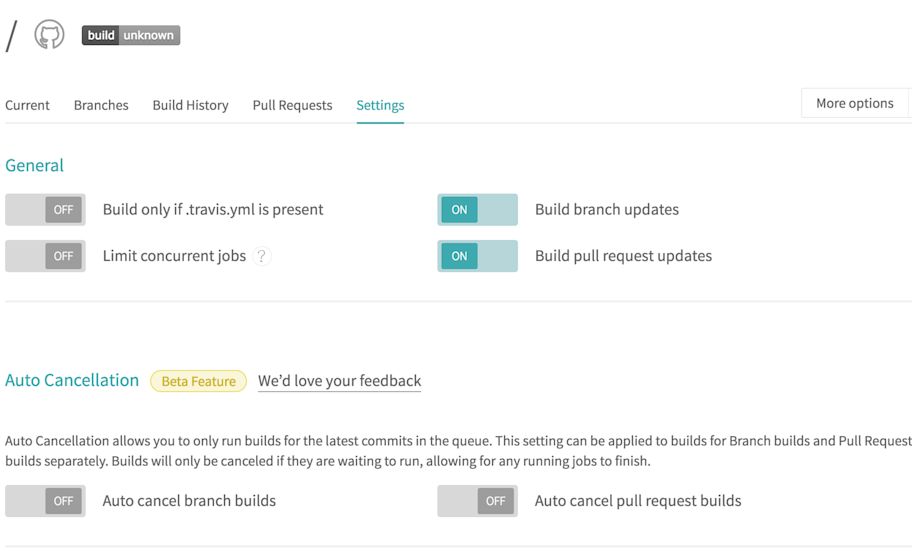Toggle Build only if .travis.yml is present
The width and height of the screenshot is (912, 556).
[x=46, y=210]
